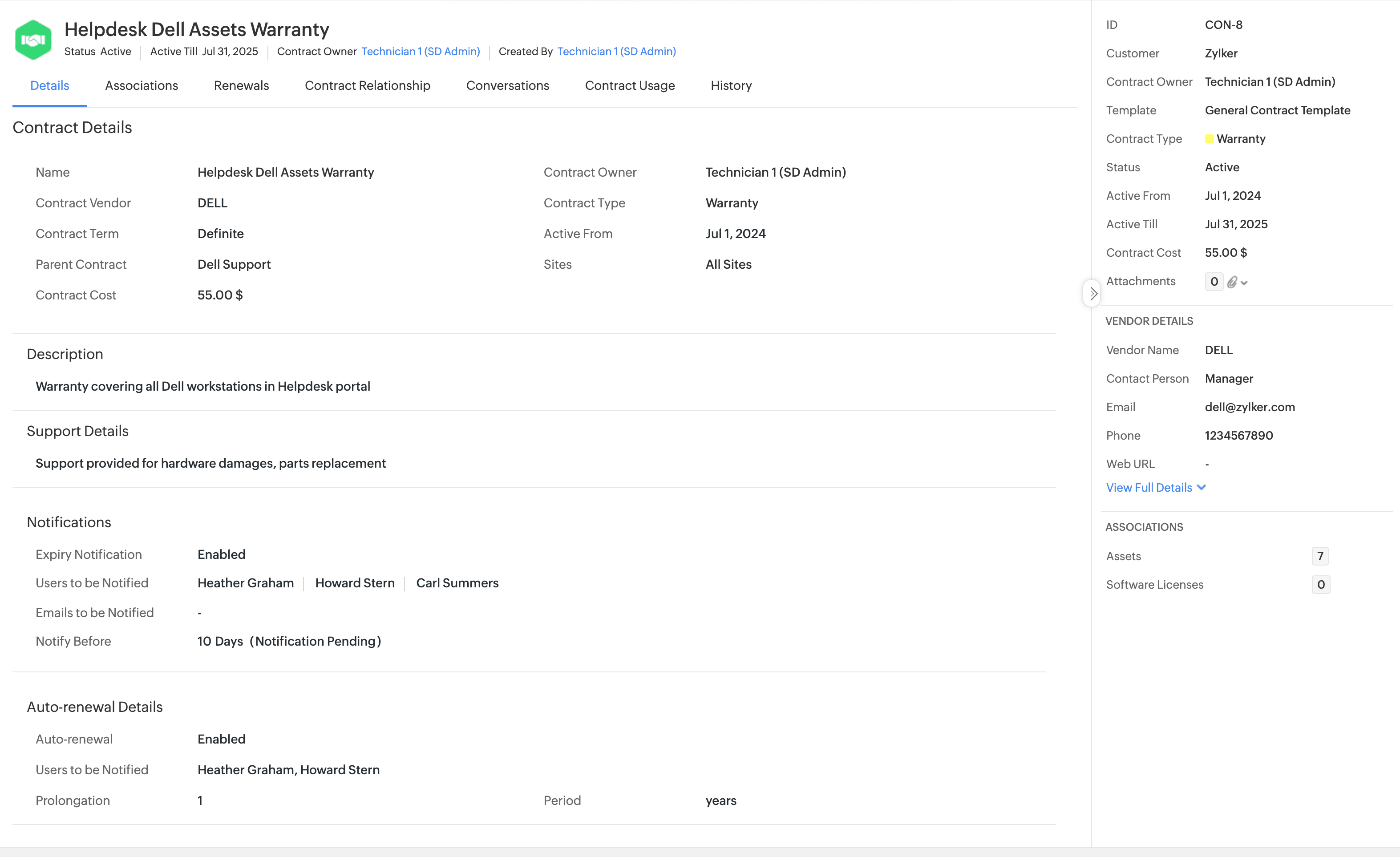Screen dimensions: 1400x857
Task: Collapse the right side panel arrow
Action: point(1092,293)
